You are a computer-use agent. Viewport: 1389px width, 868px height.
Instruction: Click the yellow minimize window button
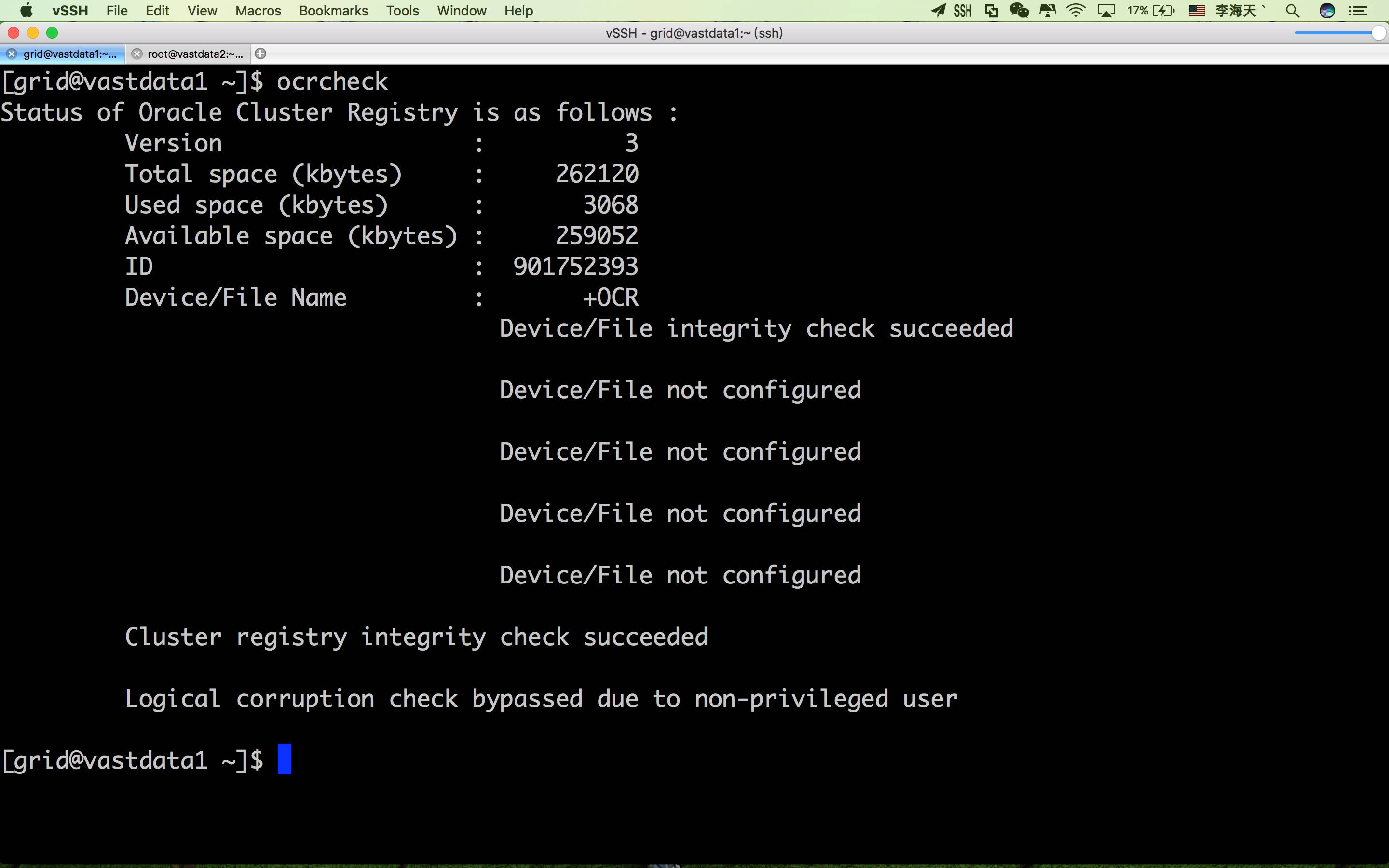[x=33, y=33]
